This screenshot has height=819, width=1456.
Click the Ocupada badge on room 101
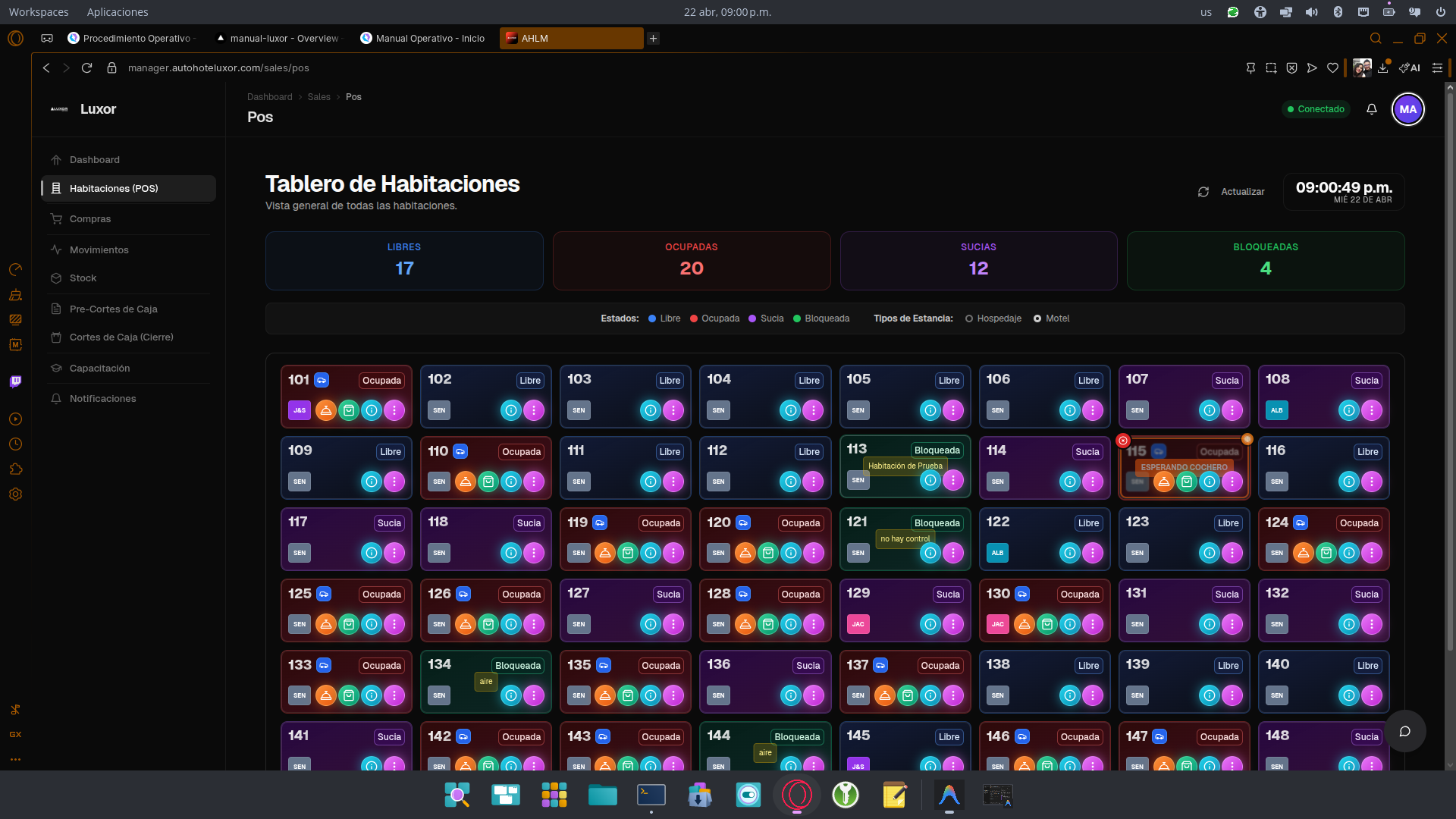[381, 381]
